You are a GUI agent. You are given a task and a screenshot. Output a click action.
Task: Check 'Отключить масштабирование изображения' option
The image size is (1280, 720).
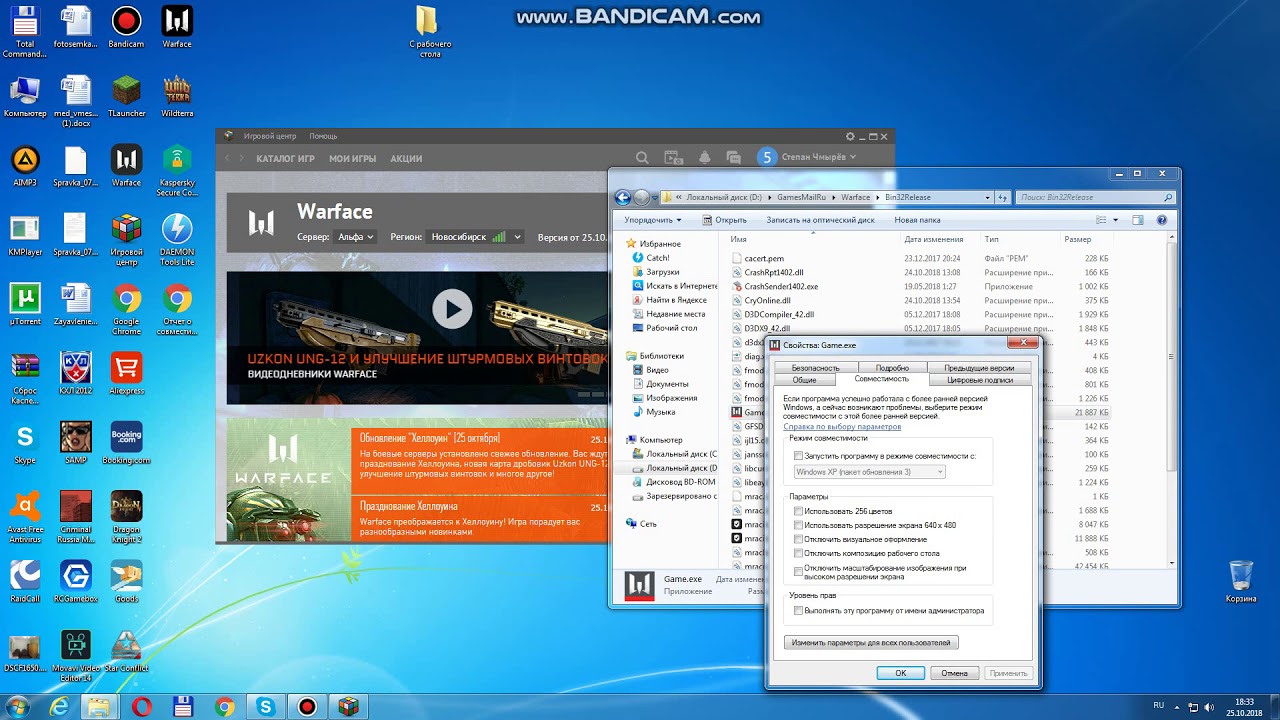pyautogui.click(x=798, y=572)
